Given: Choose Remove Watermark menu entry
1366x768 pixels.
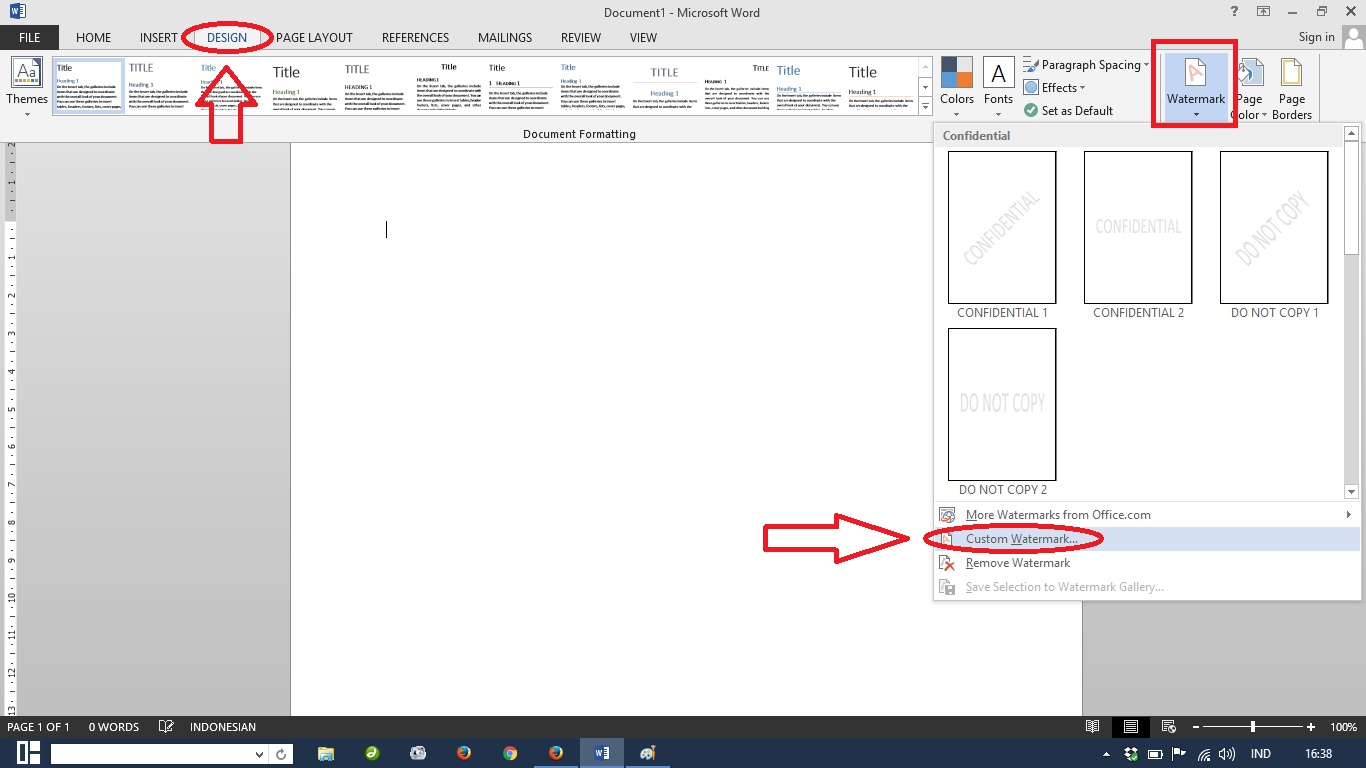Looking at the screenshot, I should pos(1147,563).
